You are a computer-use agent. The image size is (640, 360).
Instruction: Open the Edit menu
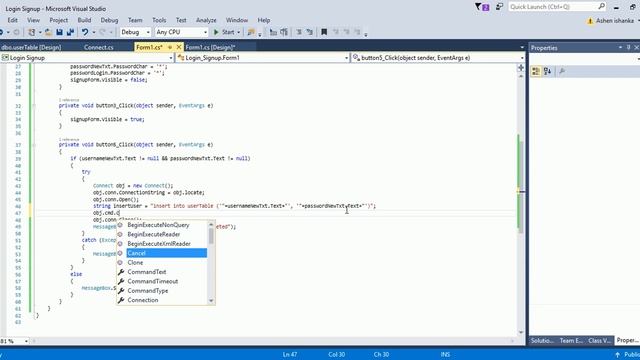(12, 20)
